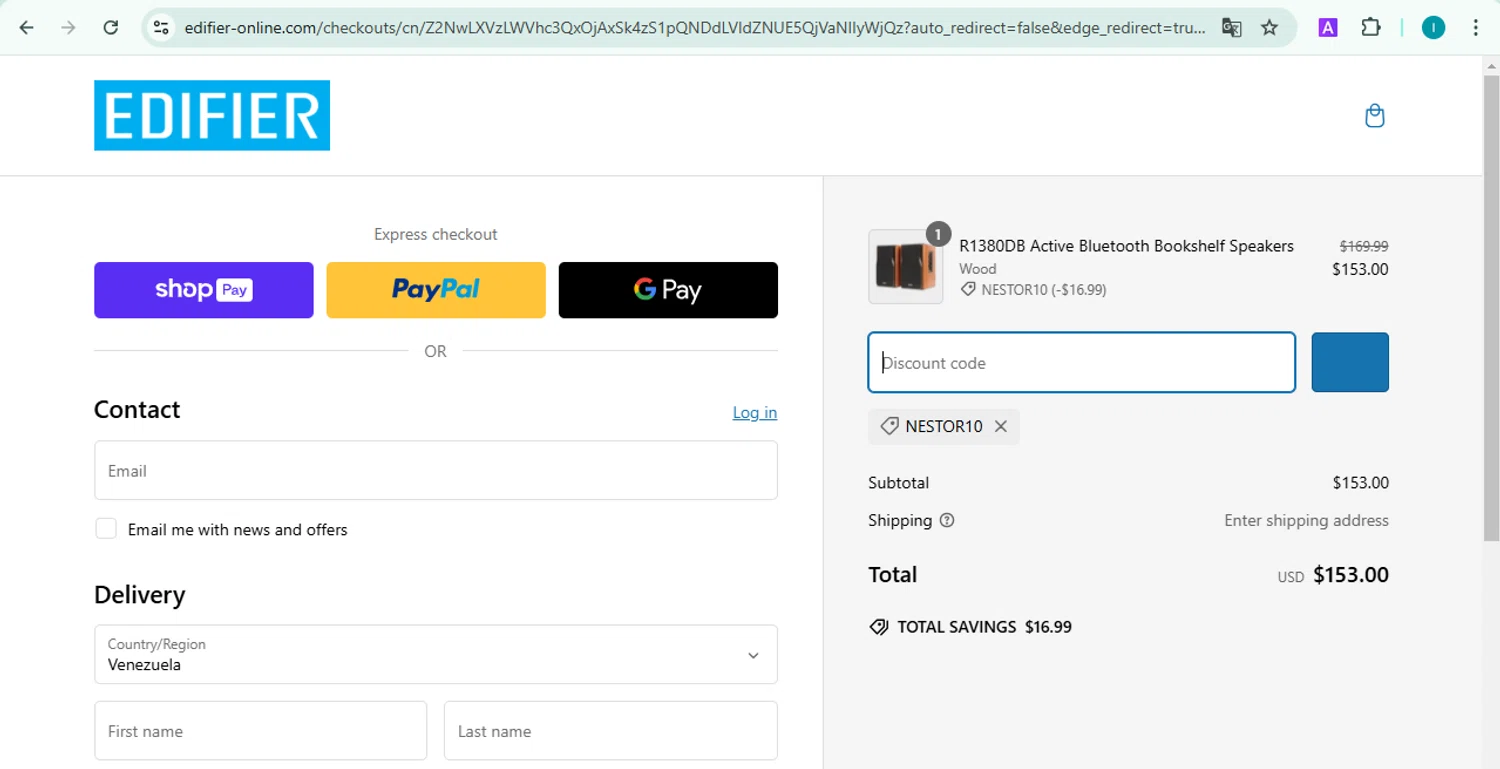This screenshot has width=1500, height=769.
Task: Click the Log in link
Action: 755,412
